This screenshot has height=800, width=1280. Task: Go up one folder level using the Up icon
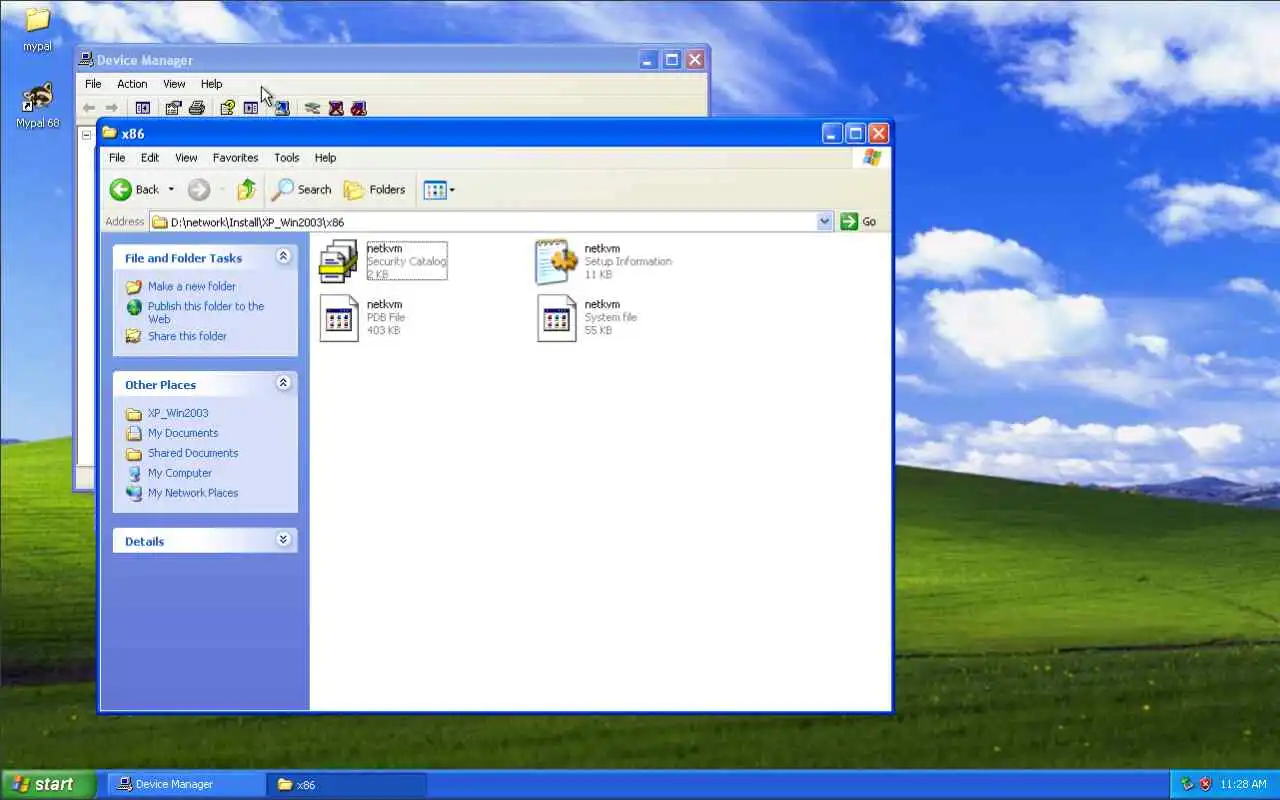coord(246,189)
